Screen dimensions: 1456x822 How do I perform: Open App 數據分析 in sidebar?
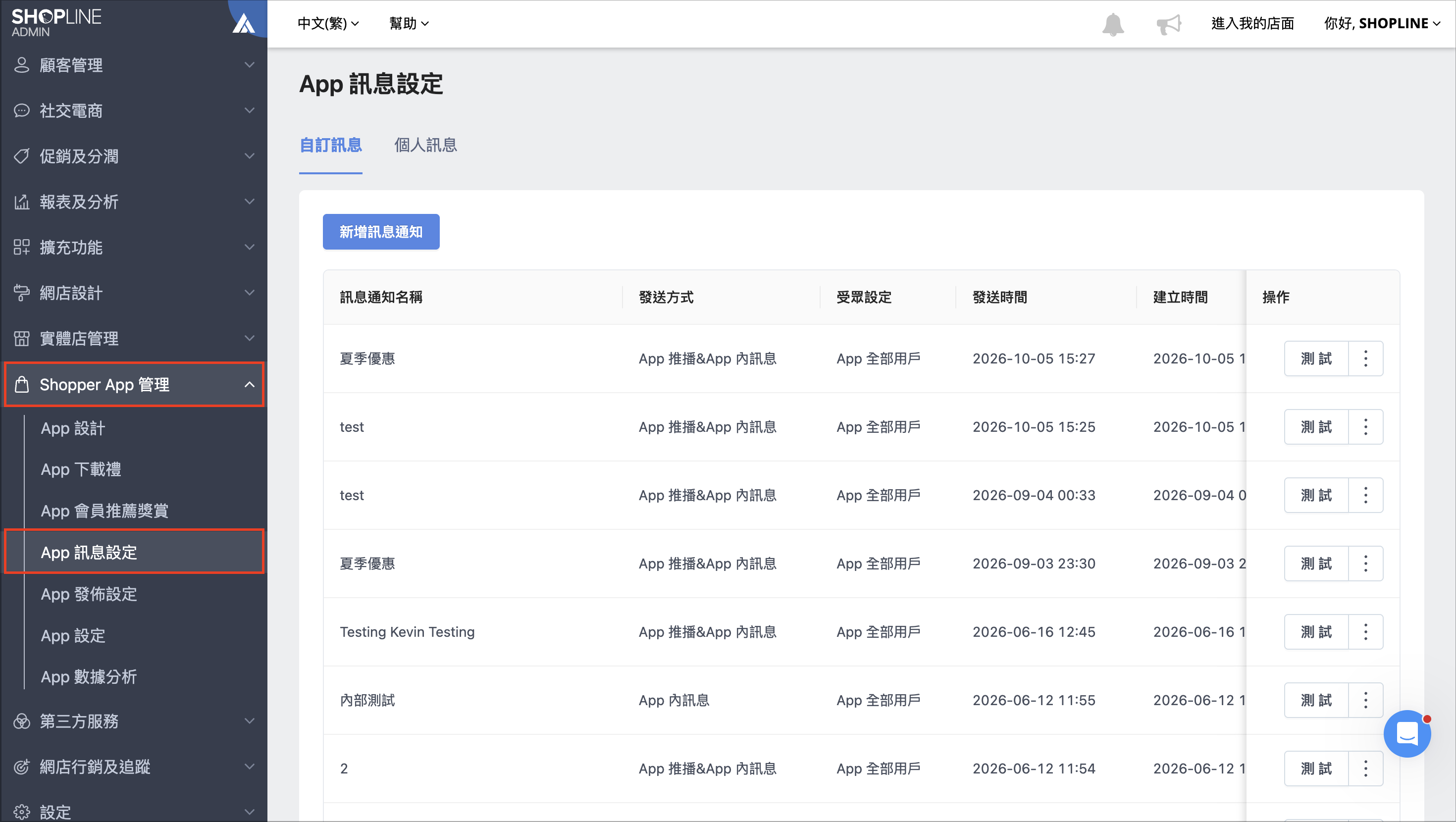click(89, 677)
